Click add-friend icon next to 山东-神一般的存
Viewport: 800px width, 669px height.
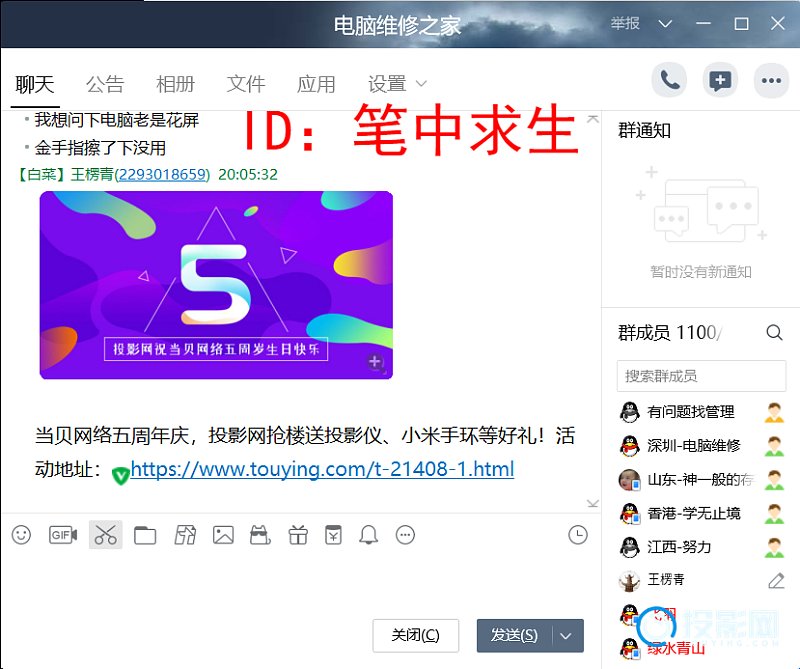point(774,480)
